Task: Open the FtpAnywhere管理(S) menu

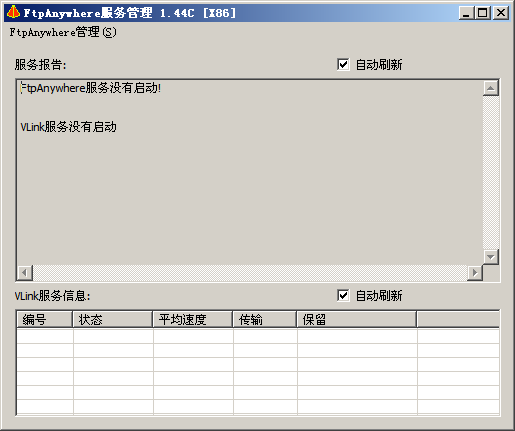Action: [63, 33]
